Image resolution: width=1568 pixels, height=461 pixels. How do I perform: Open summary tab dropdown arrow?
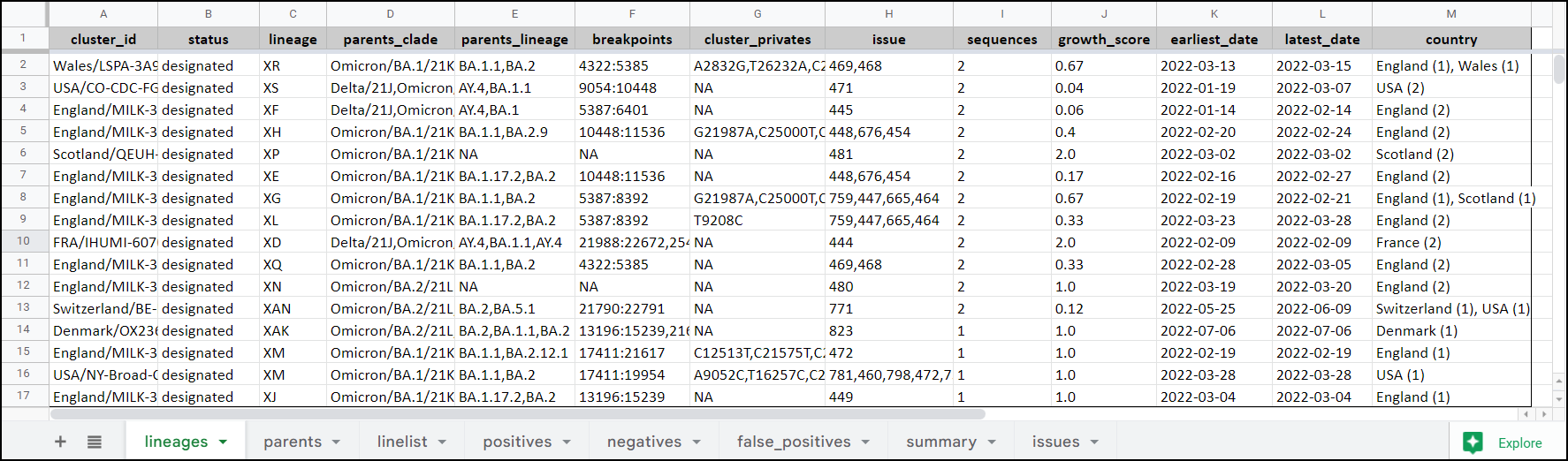tap(992, 442)
